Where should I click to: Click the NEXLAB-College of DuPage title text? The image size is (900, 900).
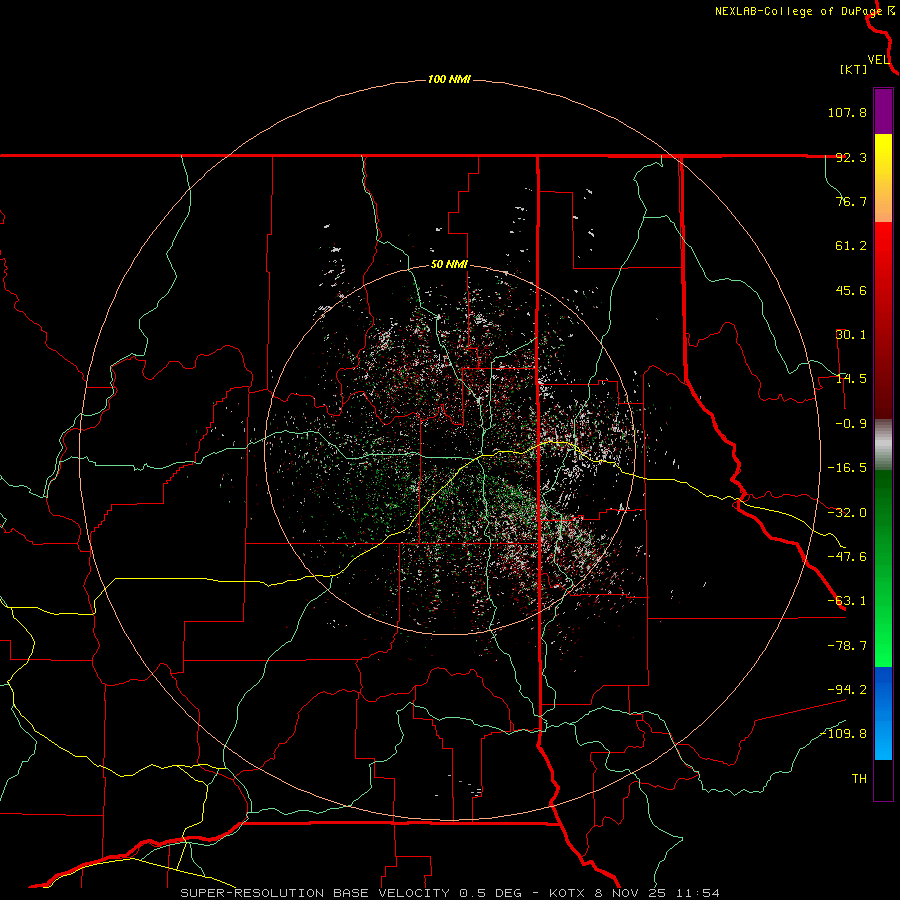(x=799, y=11)
